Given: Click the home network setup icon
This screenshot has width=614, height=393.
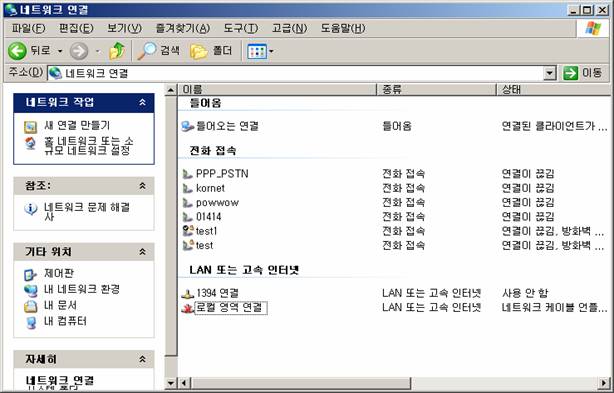Looking at the screenshot, I should coord(31,143).
